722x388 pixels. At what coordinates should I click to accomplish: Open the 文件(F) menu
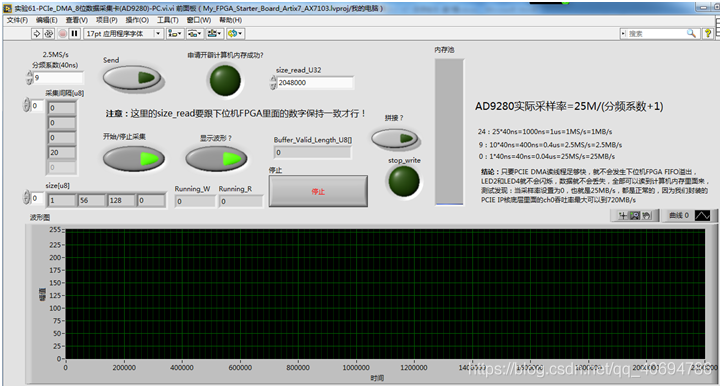17,20
